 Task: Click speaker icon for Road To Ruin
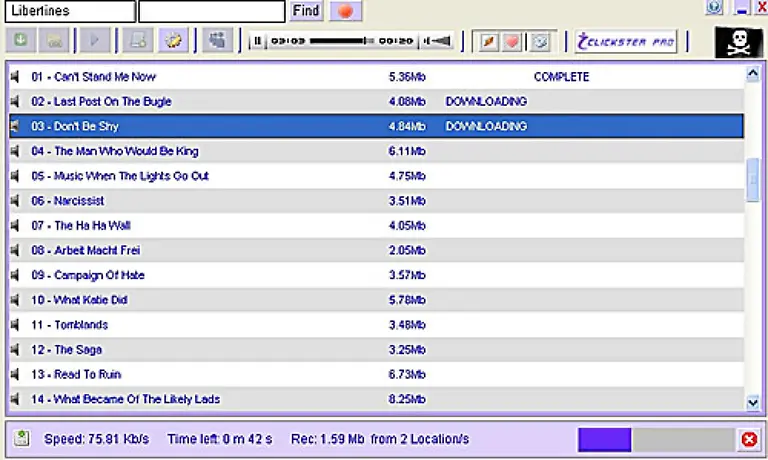(15, 374)
